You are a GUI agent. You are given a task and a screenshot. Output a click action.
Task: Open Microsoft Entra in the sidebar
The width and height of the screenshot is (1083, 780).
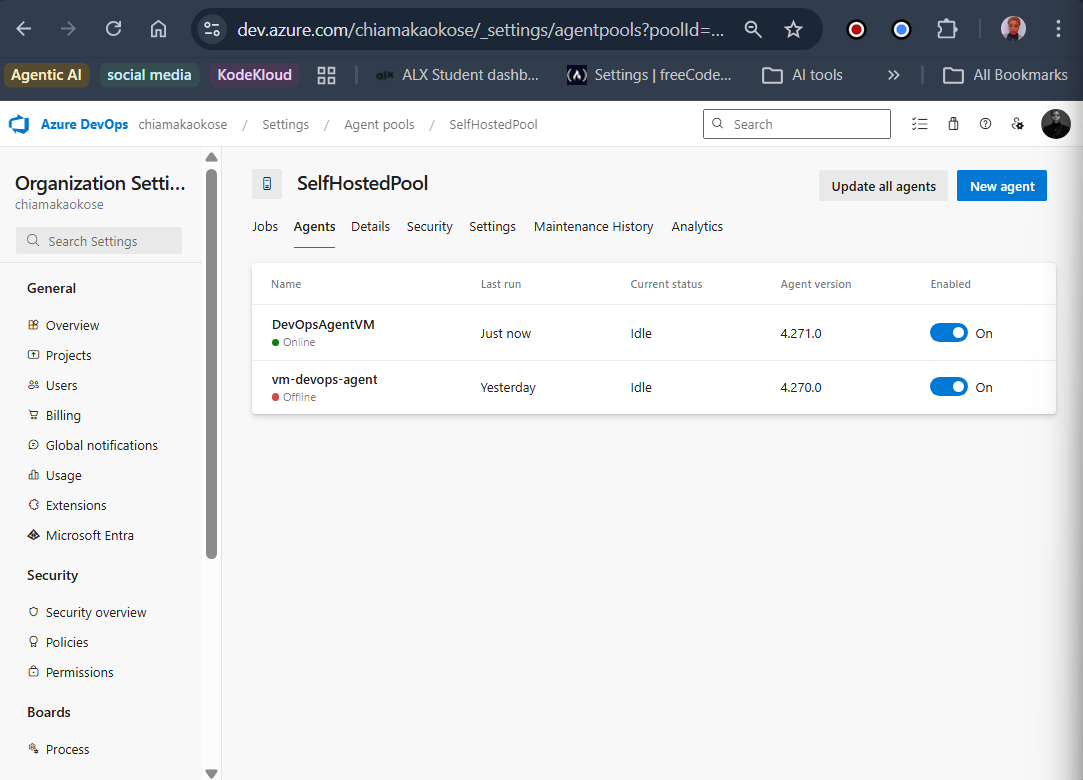pyautogui.click(x=90, y=535)
